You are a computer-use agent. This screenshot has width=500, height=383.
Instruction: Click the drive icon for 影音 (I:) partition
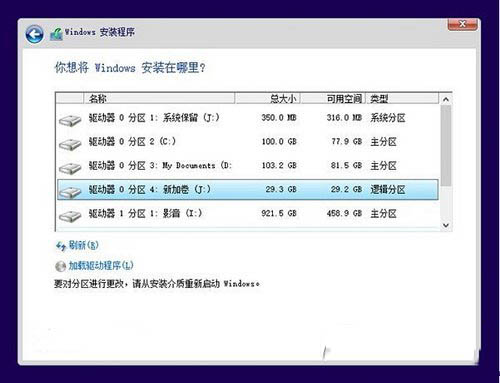tap(70, 216)
